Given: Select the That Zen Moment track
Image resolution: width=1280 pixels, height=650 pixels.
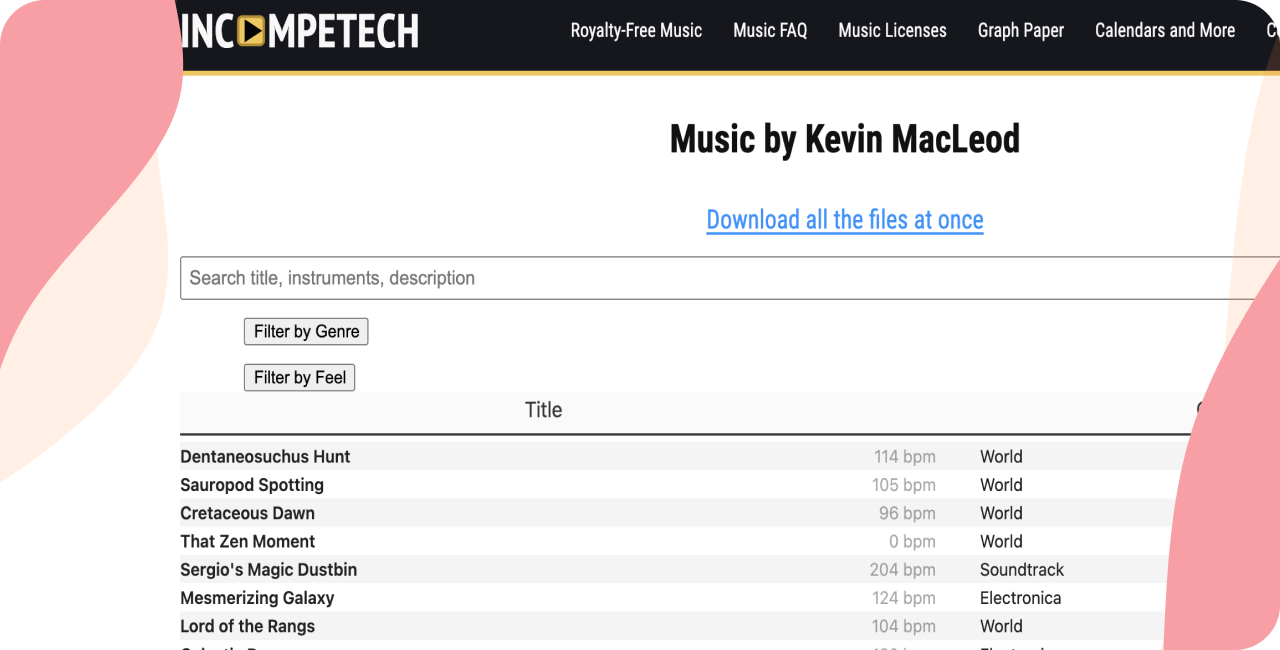Looking at the screenshot, I should 247,541.
